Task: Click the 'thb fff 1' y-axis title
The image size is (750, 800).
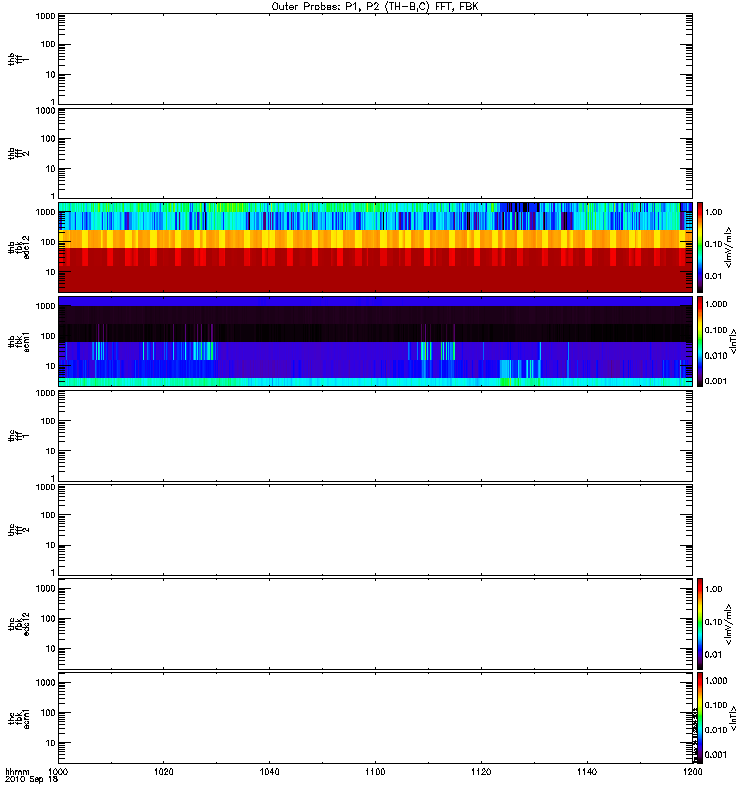Action: click(18, 59)
